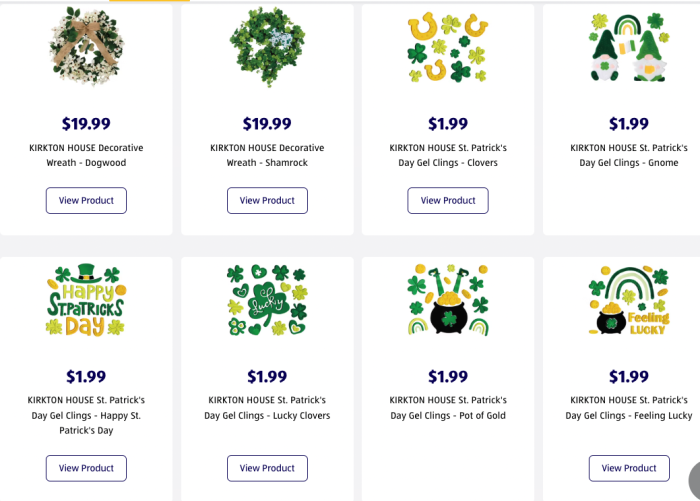View Product for Clovers gel clings
This screenshot has height=501, width=700.
click(x=448, y=200)
